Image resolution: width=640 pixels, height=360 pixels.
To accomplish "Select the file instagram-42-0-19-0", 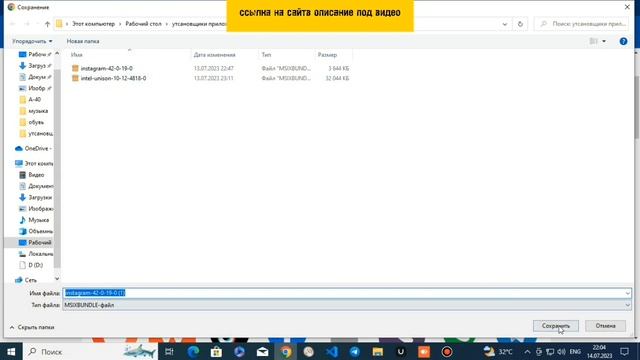I will pos(107,68).
